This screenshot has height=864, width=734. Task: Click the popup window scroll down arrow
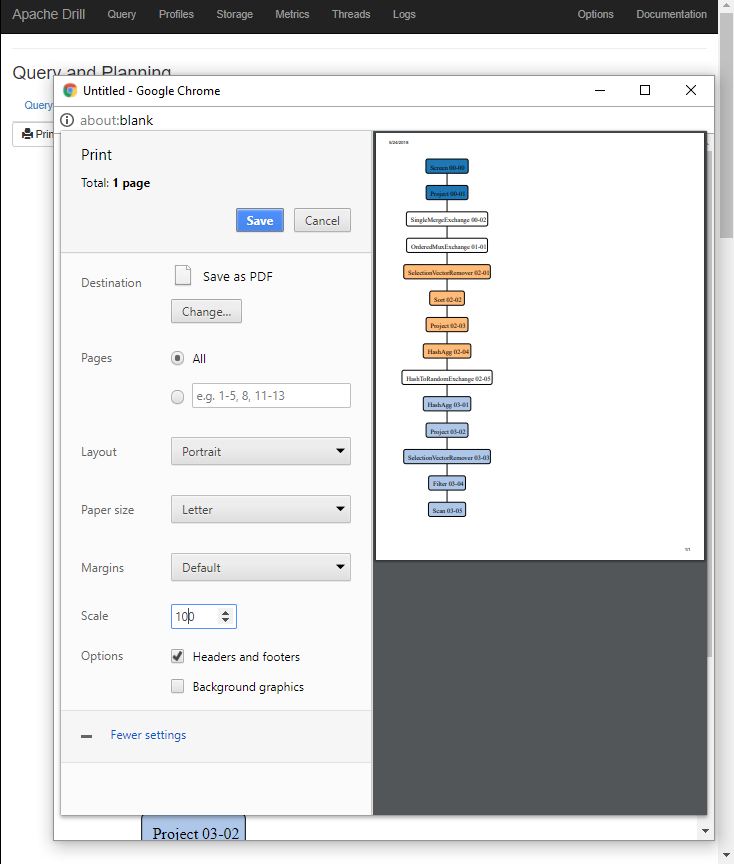(x=705, y=831)
